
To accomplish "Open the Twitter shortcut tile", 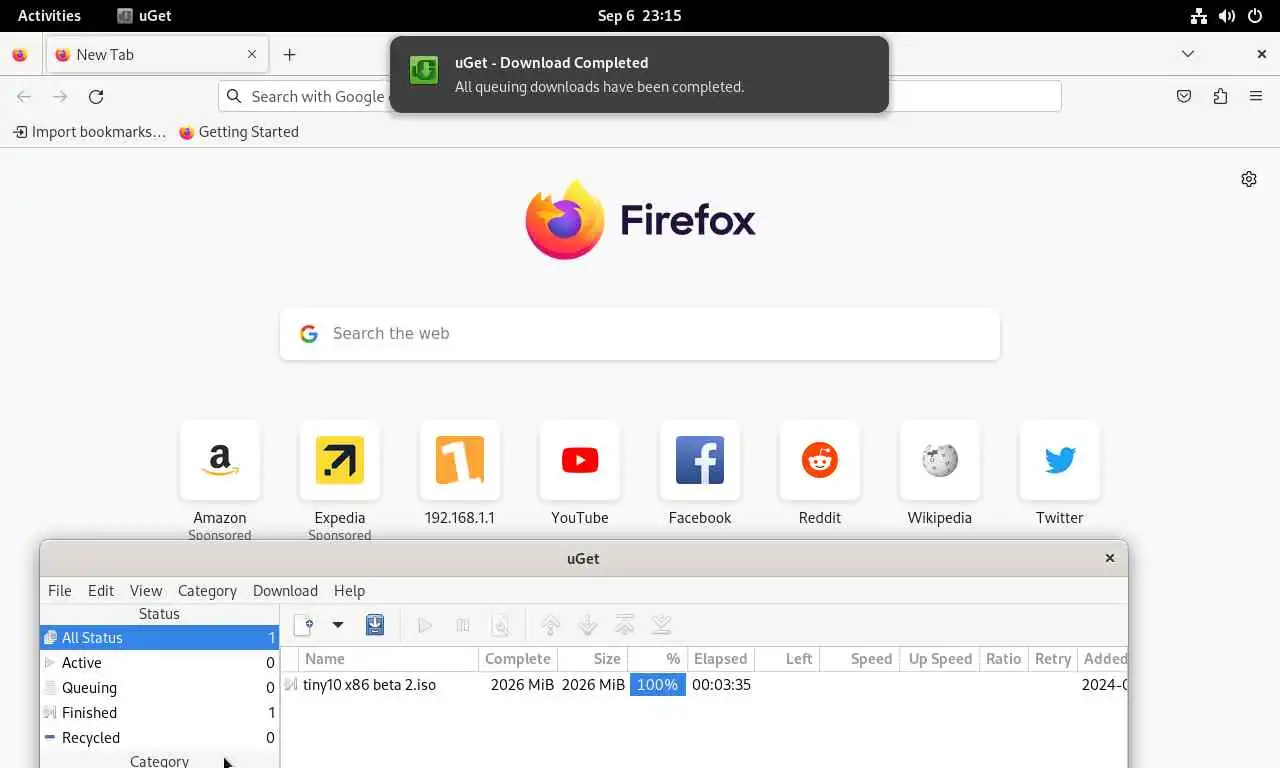I will (1060, 460).
